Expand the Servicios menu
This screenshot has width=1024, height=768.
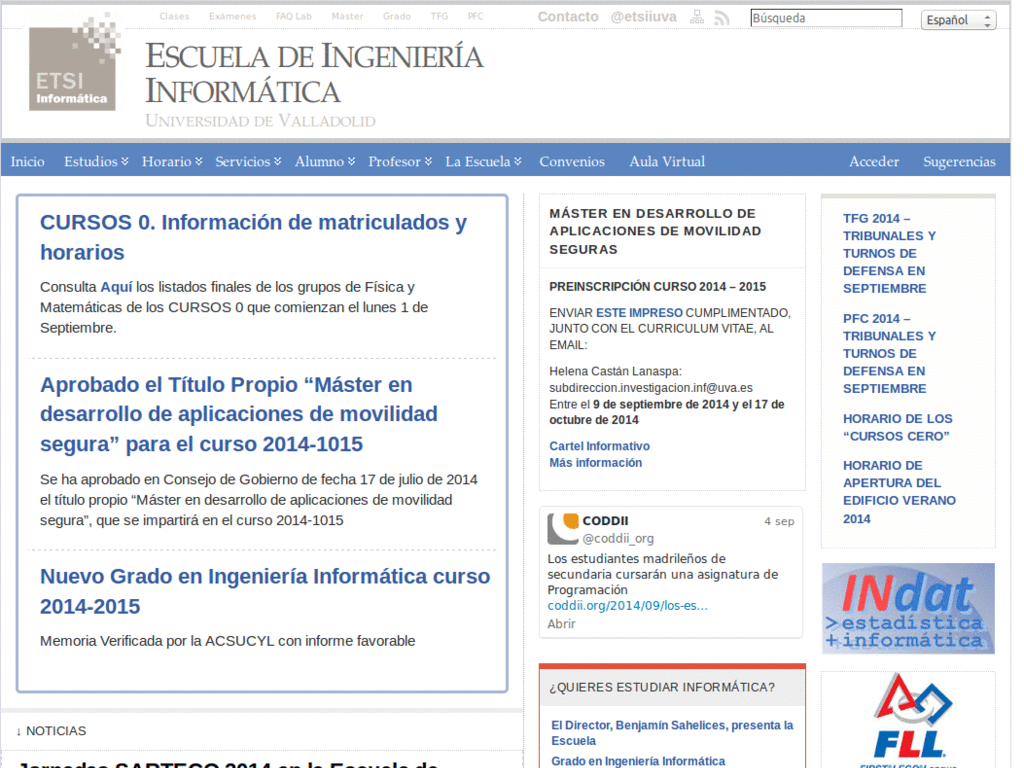[x=248, y=161]
